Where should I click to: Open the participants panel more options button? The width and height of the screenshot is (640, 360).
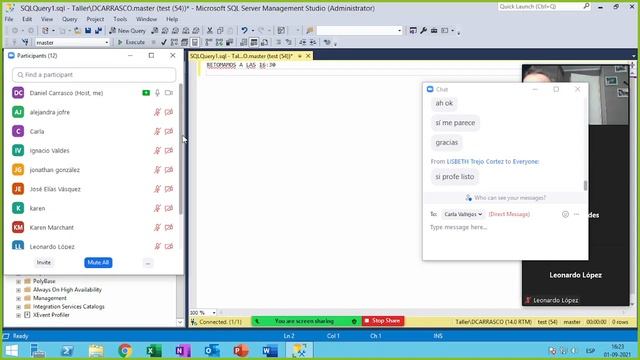(x=148, y=263)
